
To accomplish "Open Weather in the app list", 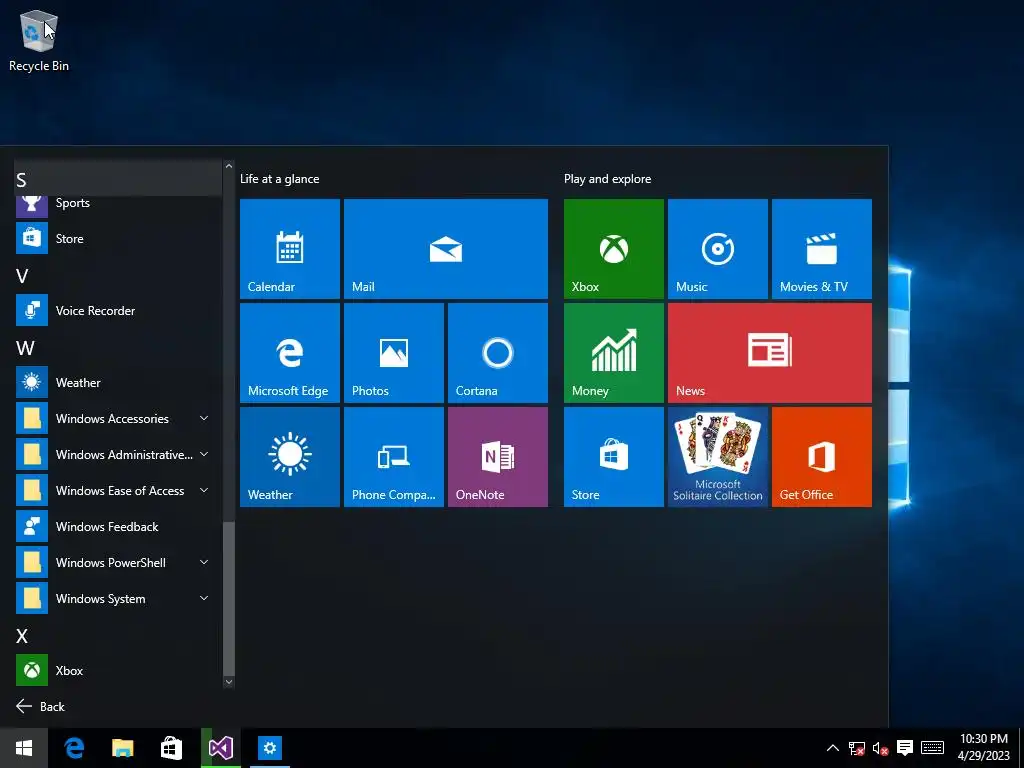I will point(118,383).
